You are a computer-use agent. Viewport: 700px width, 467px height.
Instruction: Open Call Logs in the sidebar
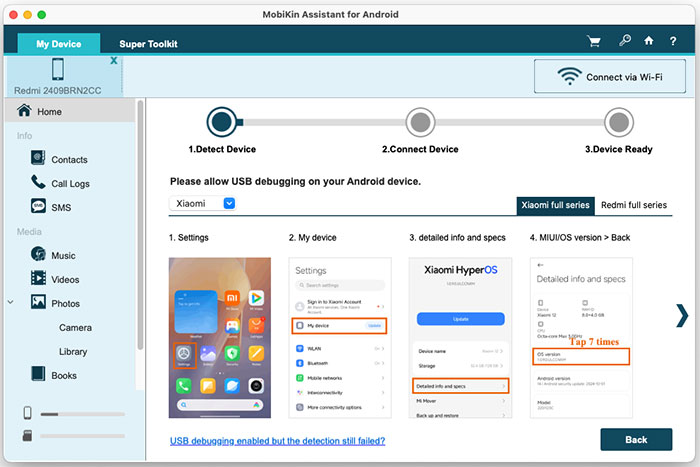[71, 184]
